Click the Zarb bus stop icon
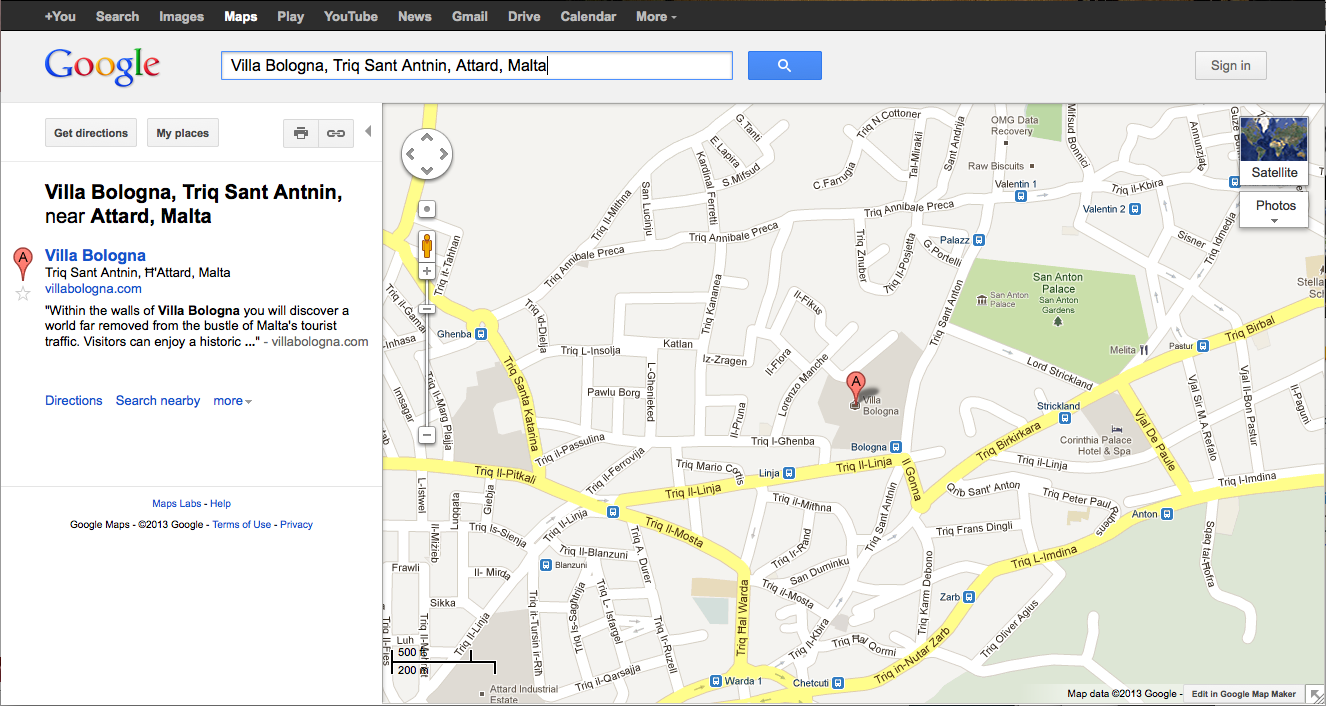This screenshot has width=1326, height=706. 970,598
